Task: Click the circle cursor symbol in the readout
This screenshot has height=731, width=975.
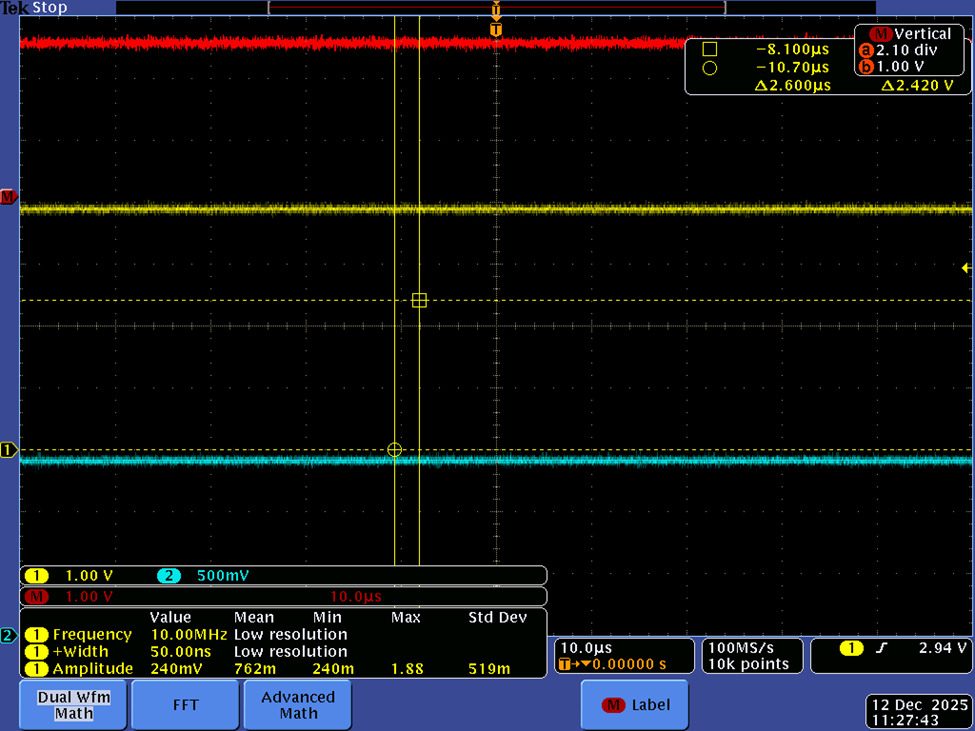Action: [709, 68]
